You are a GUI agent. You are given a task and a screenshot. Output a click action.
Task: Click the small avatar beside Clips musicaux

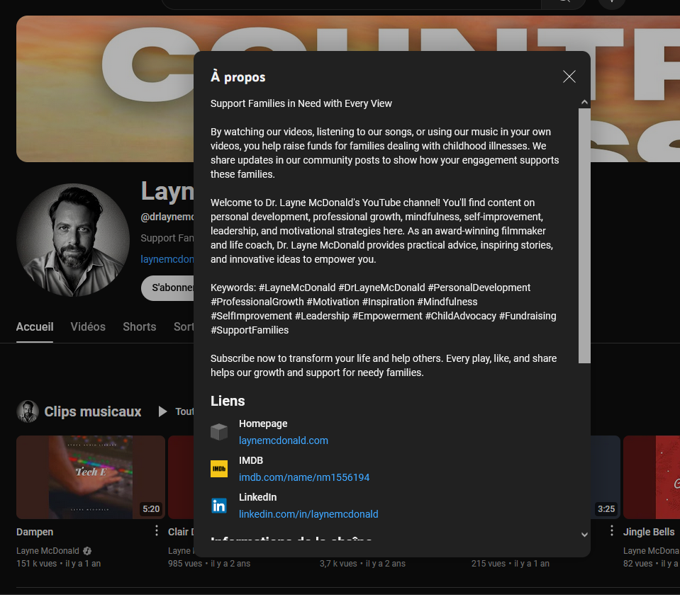tap(28, 411)
